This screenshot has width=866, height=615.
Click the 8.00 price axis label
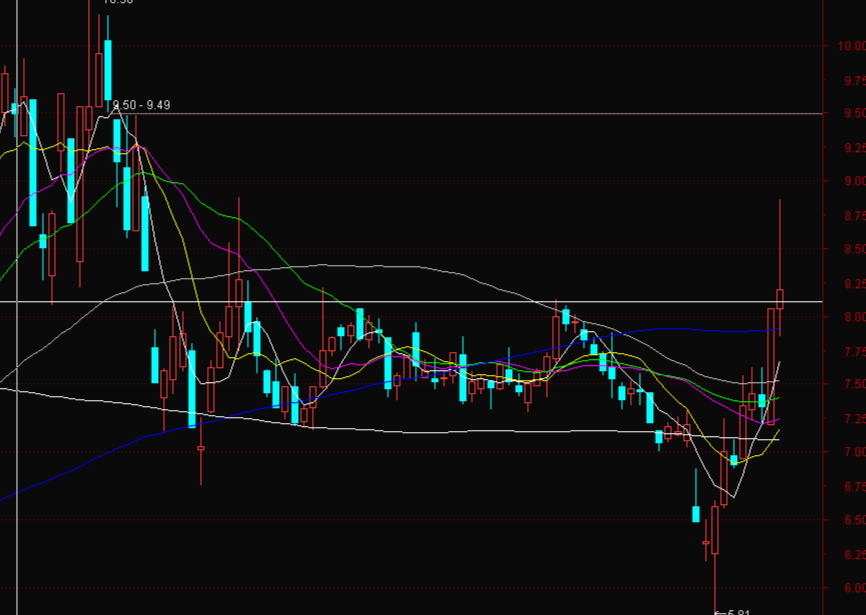(x=854, y=317)
